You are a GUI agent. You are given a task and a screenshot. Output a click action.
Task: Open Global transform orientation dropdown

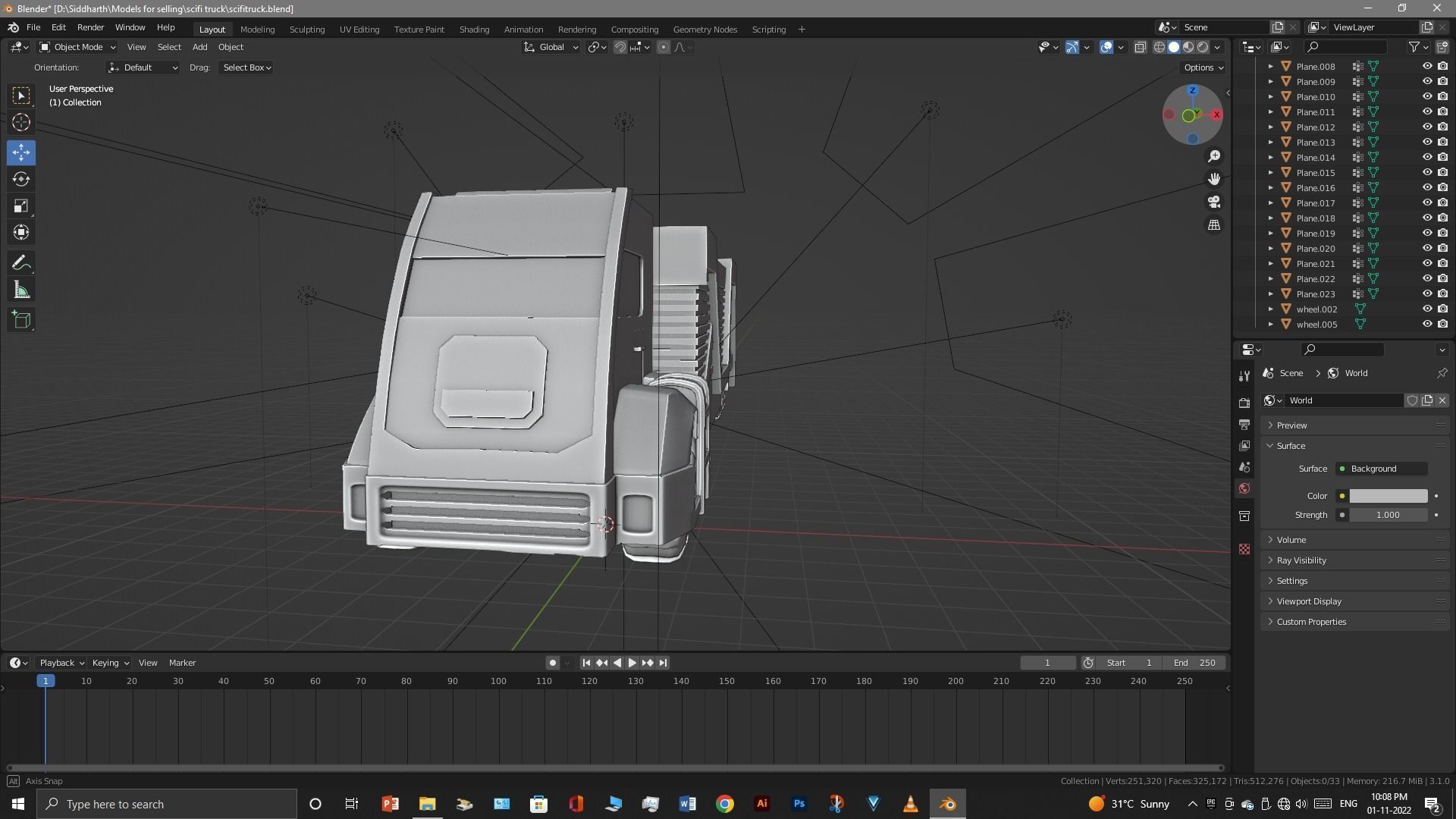tap(551, 47)
